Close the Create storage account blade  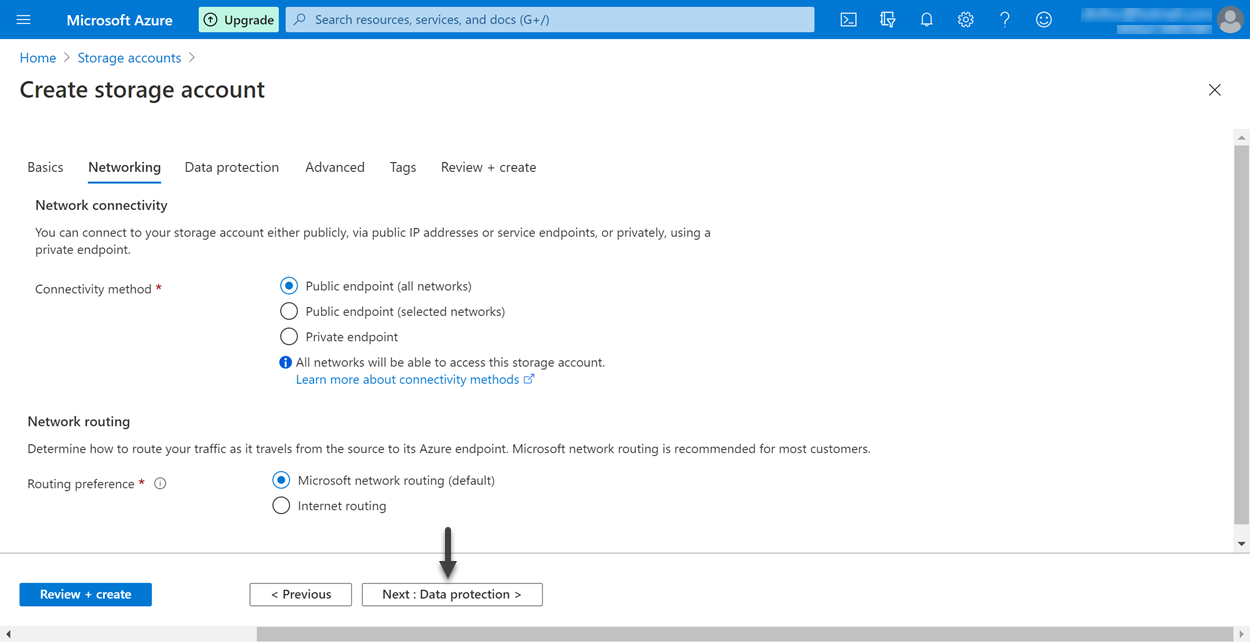(x=1214, y=90)
